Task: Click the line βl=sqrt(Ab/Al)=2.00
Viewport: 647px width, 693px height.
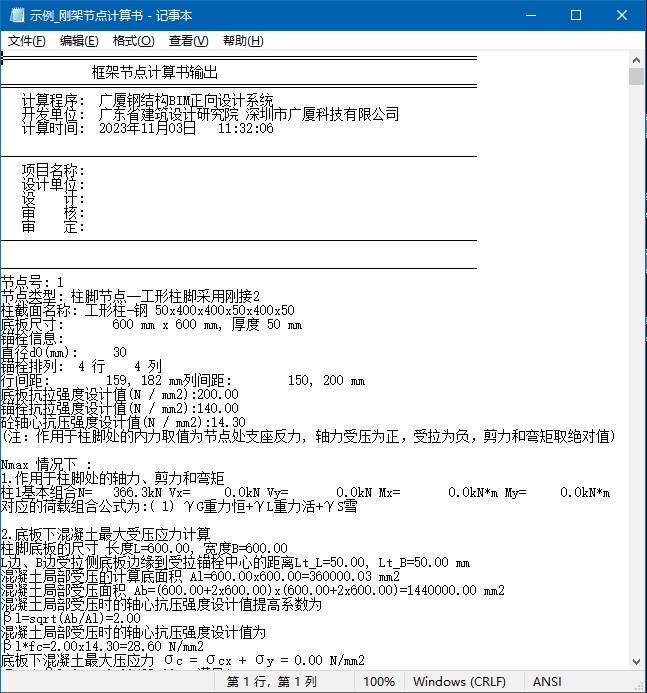Action: 71,618
